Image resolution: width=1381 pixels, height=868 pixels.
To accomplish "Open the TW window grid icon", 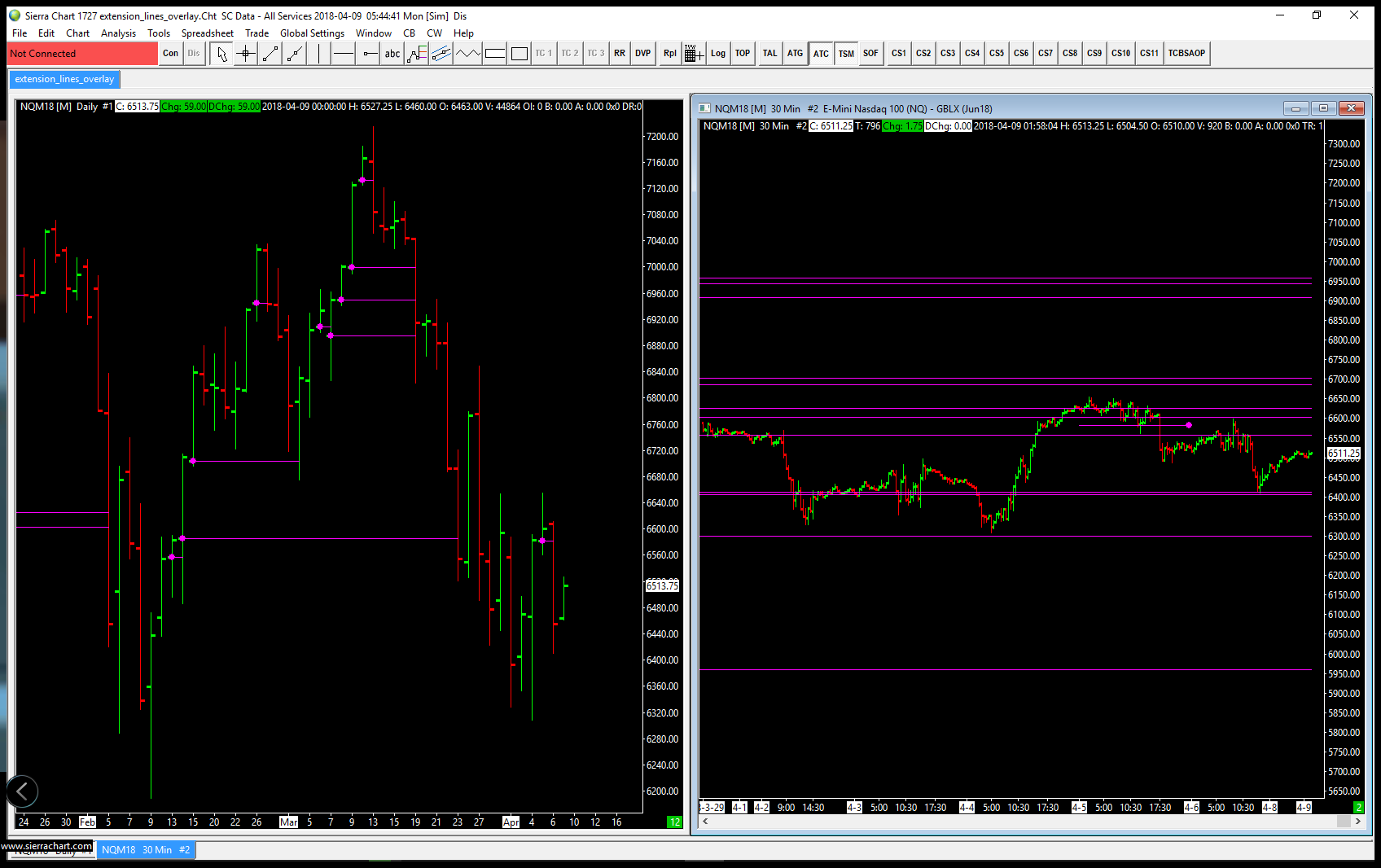I will pyautogui.click(x=694, y=54).
